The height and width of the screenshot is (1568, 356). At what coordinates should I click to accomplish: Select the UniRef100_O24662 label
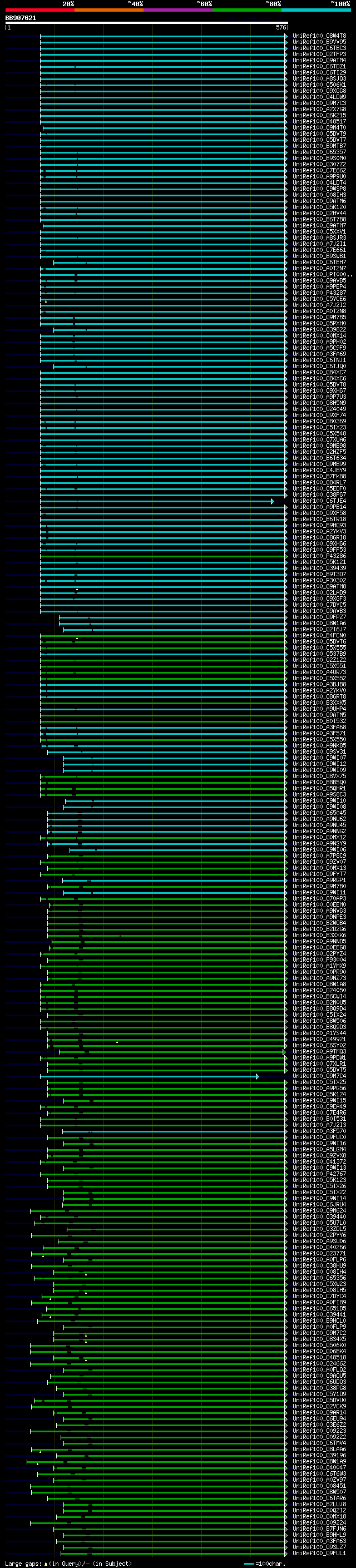point(319,1363)
